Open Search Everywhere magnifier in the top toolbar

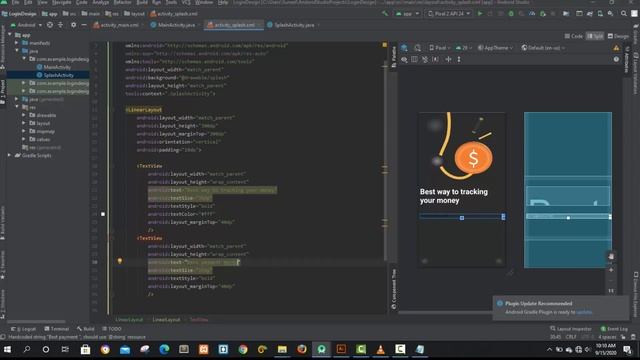click(623, 13)
